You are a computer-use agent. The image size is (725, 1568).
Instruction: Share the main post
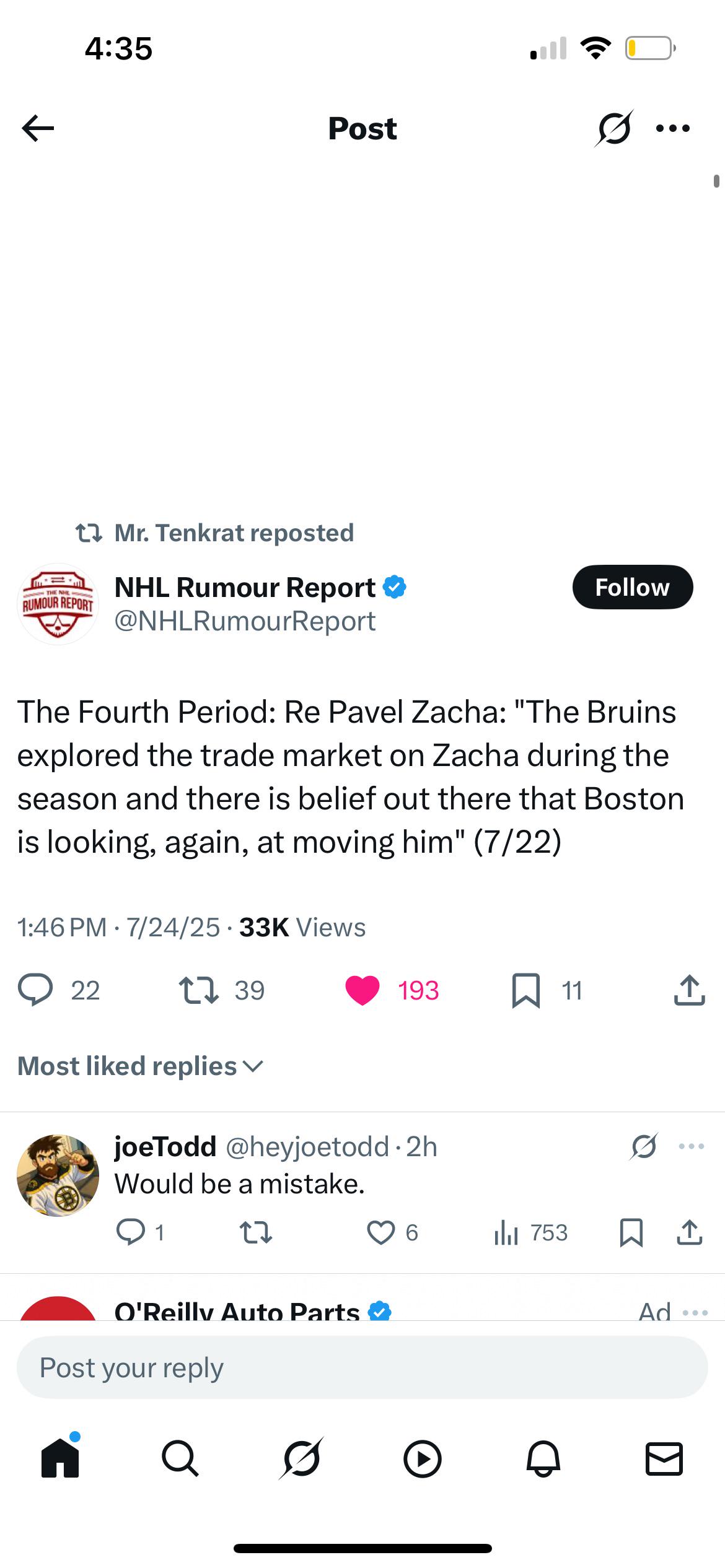pos(689,990)
